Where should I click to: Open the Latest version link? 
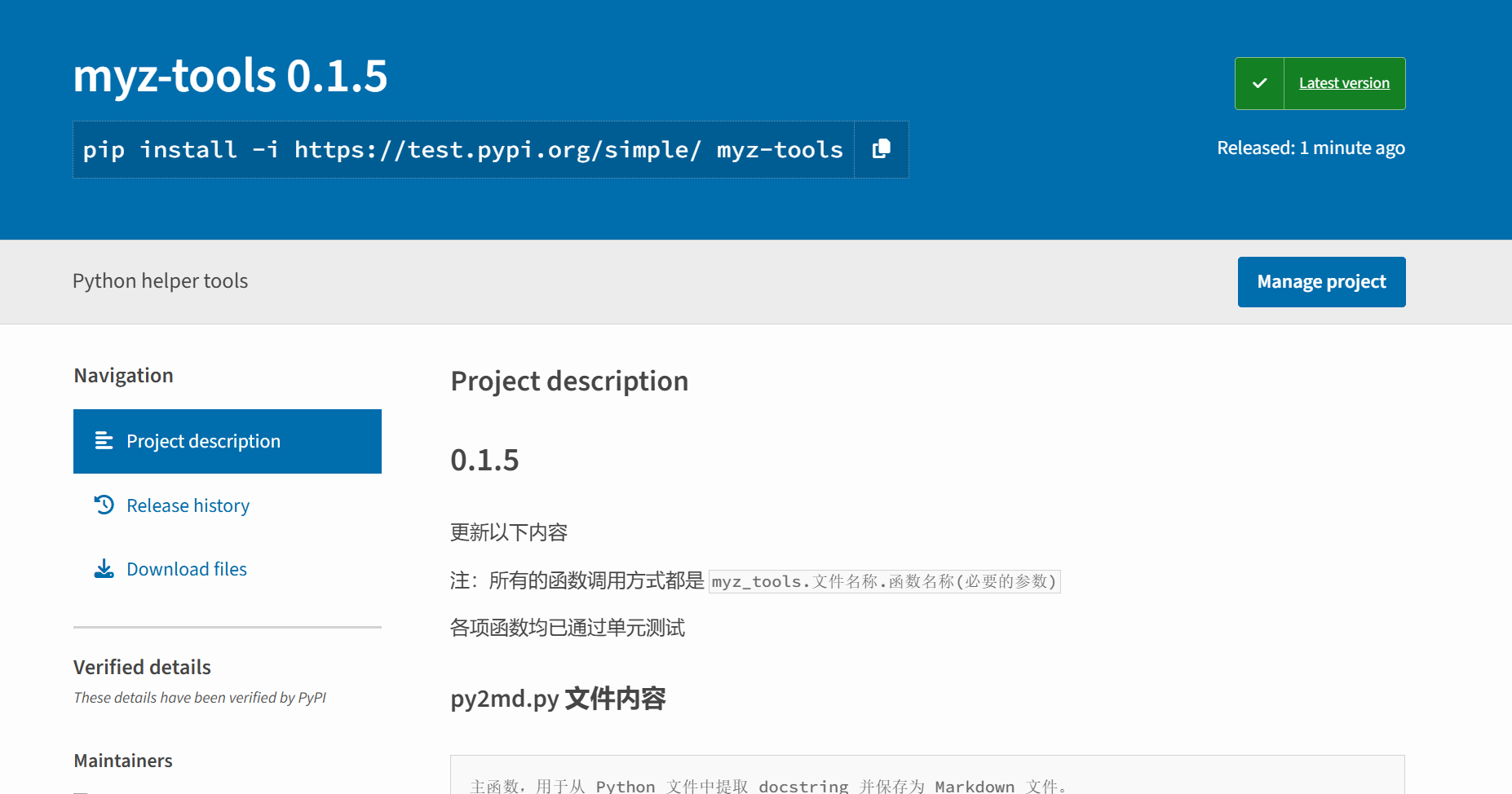pos(1344,83)
